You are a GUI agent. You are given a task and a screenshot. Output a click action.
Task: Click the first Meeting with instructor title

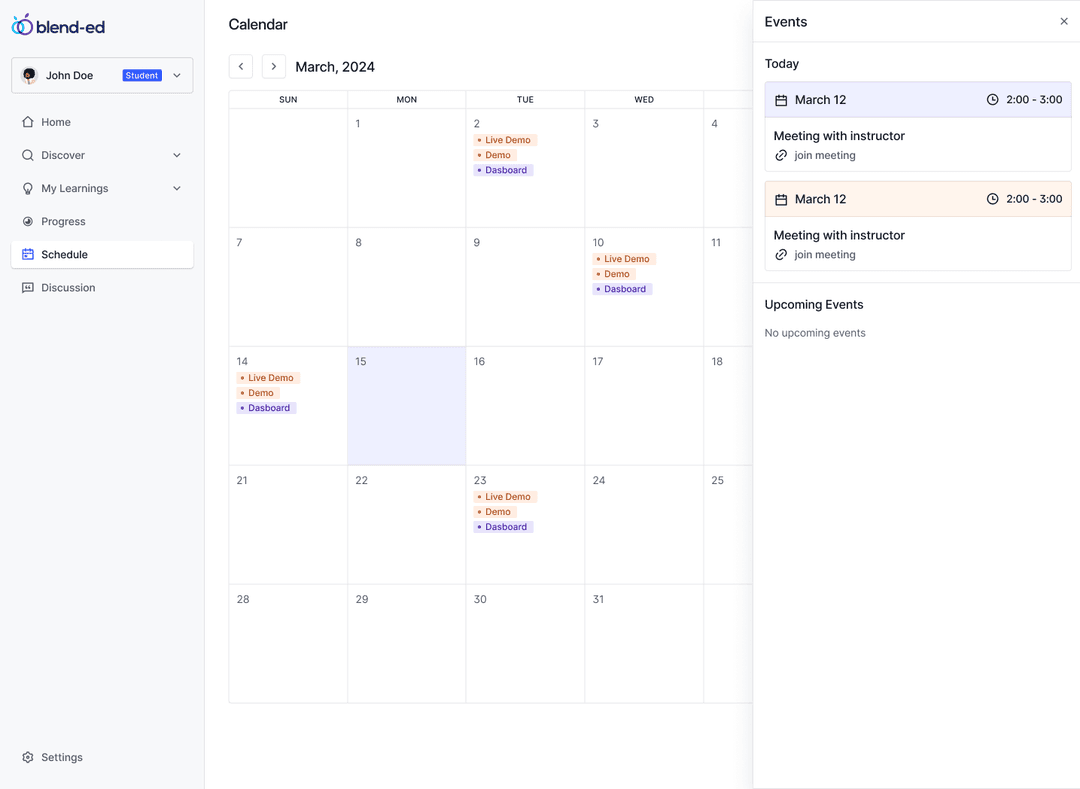(x=839, y=136)
